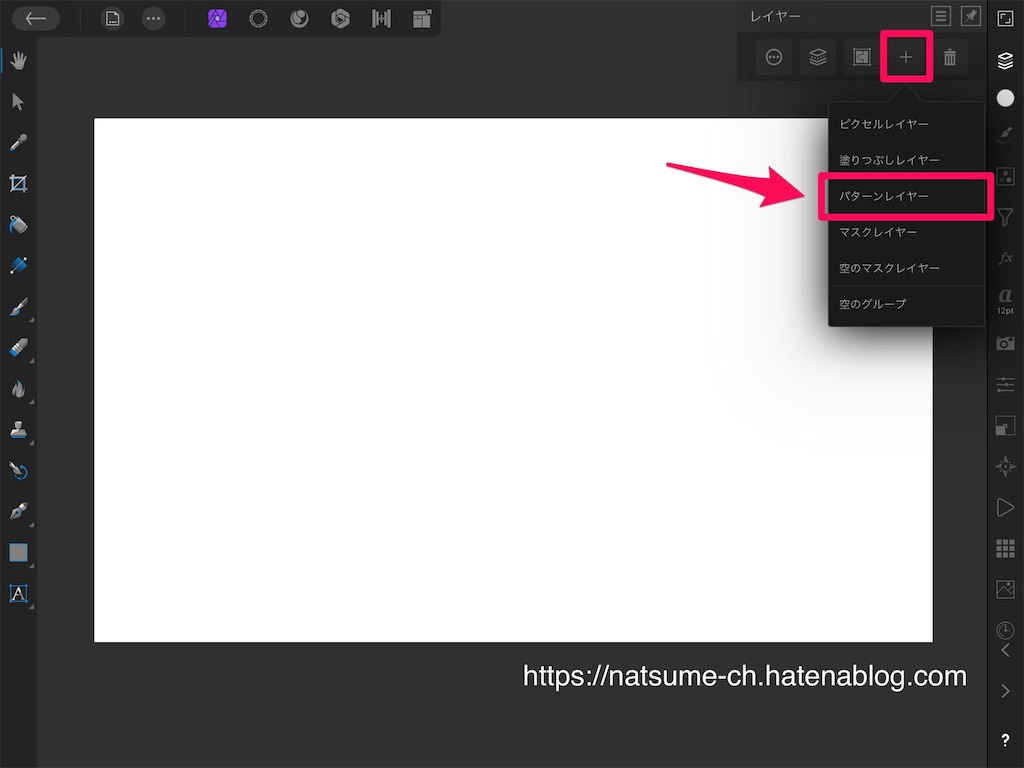This screenshot has height=768, width=1024.
Task: Select the Frame Text tool
Action: click(x=18, y=593)
